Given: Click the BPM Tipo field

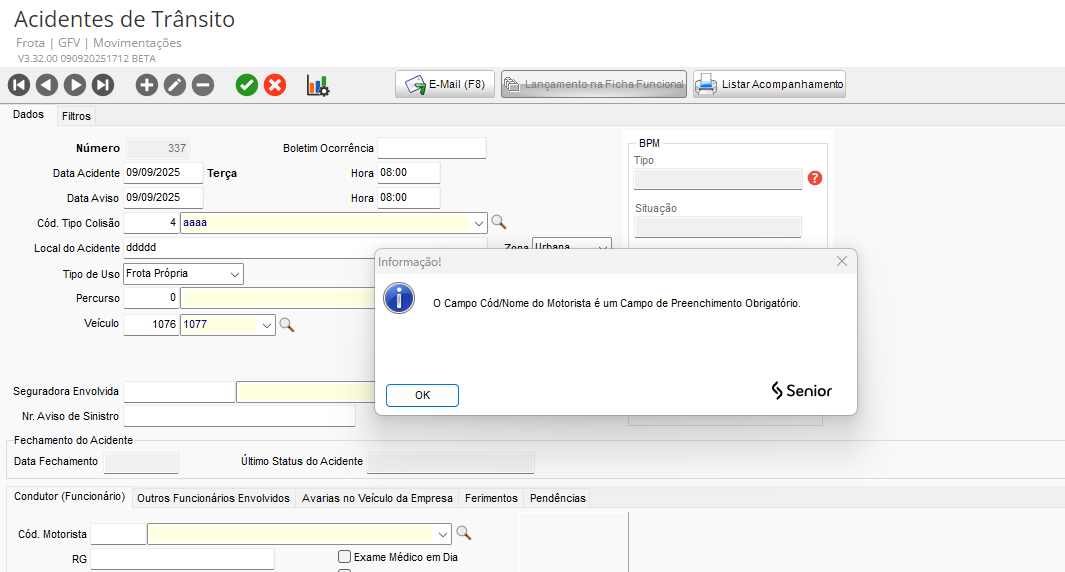Looking at the screenshot, I should [718, 179].
